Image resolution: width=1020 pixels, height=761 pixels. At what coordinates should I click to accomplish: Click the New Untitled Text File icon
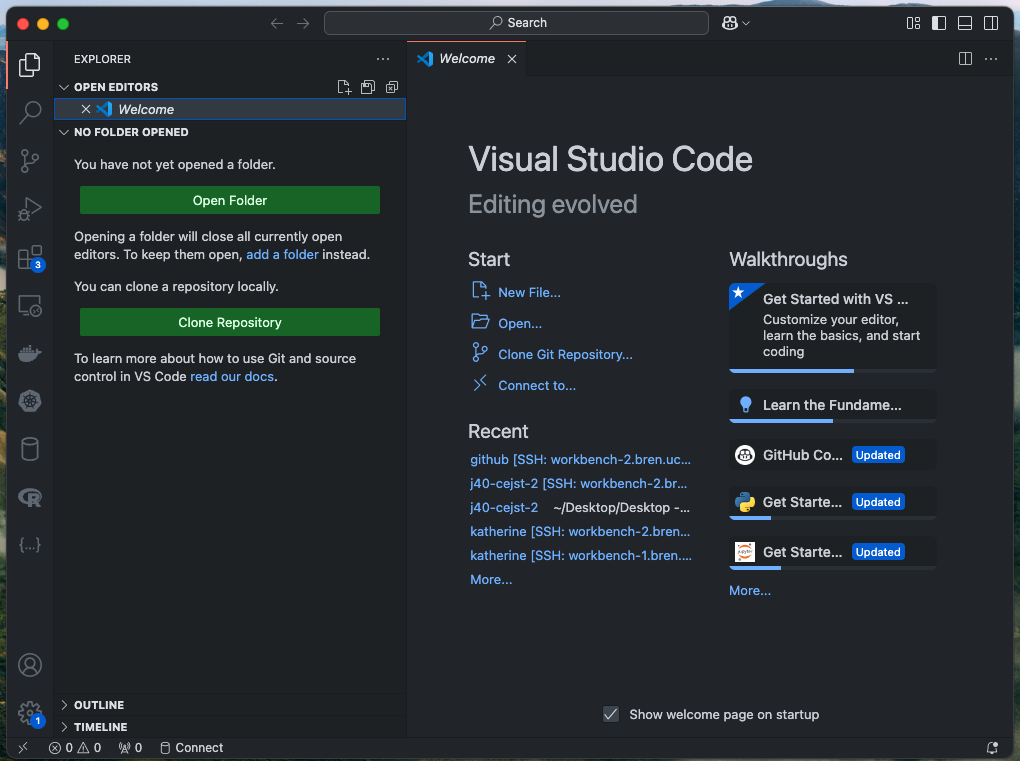[x=344, y=87]
